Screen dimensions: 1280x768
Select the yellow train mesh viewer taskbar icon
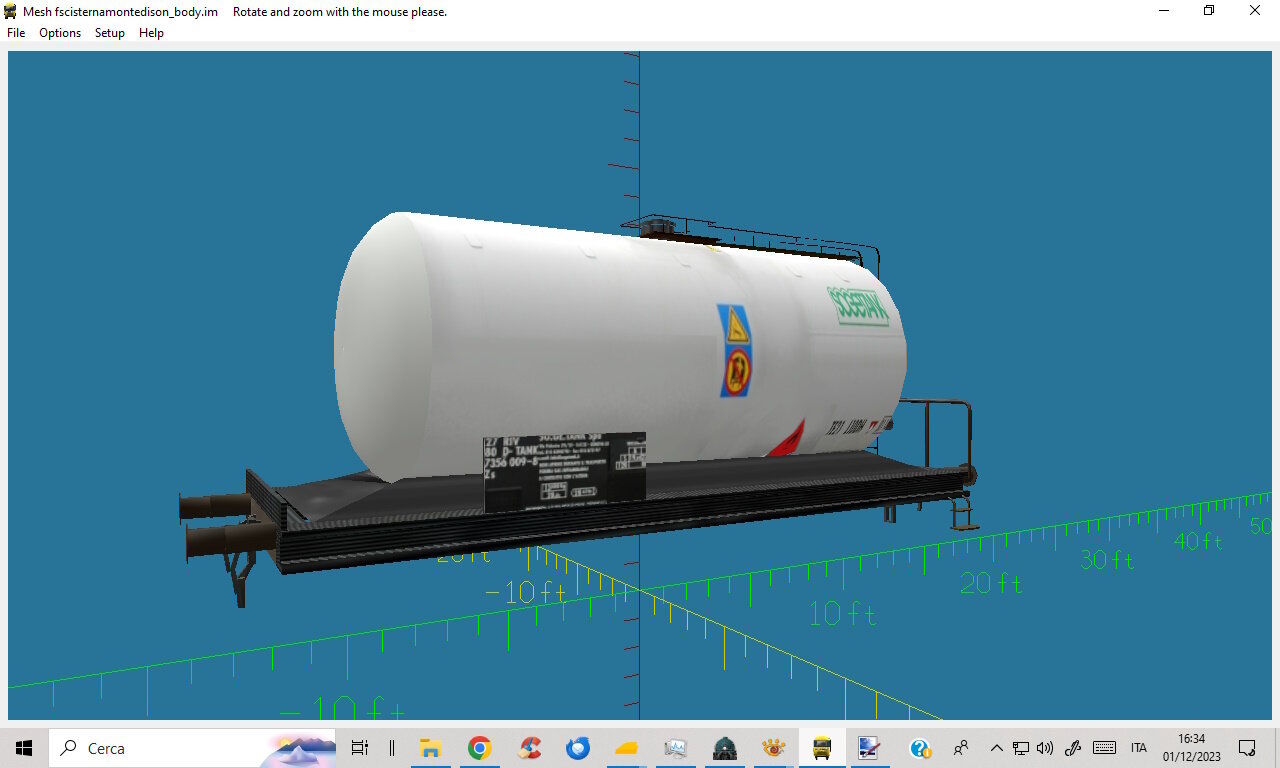coord(822,748)
